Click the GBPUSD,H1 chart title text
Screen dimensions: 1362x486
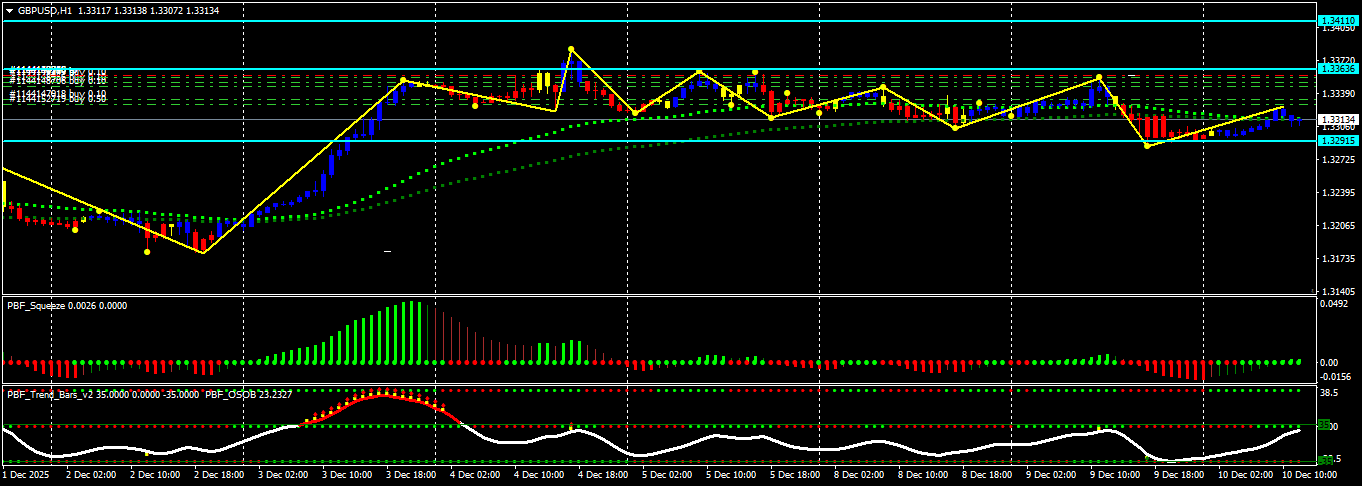point(45,10)
